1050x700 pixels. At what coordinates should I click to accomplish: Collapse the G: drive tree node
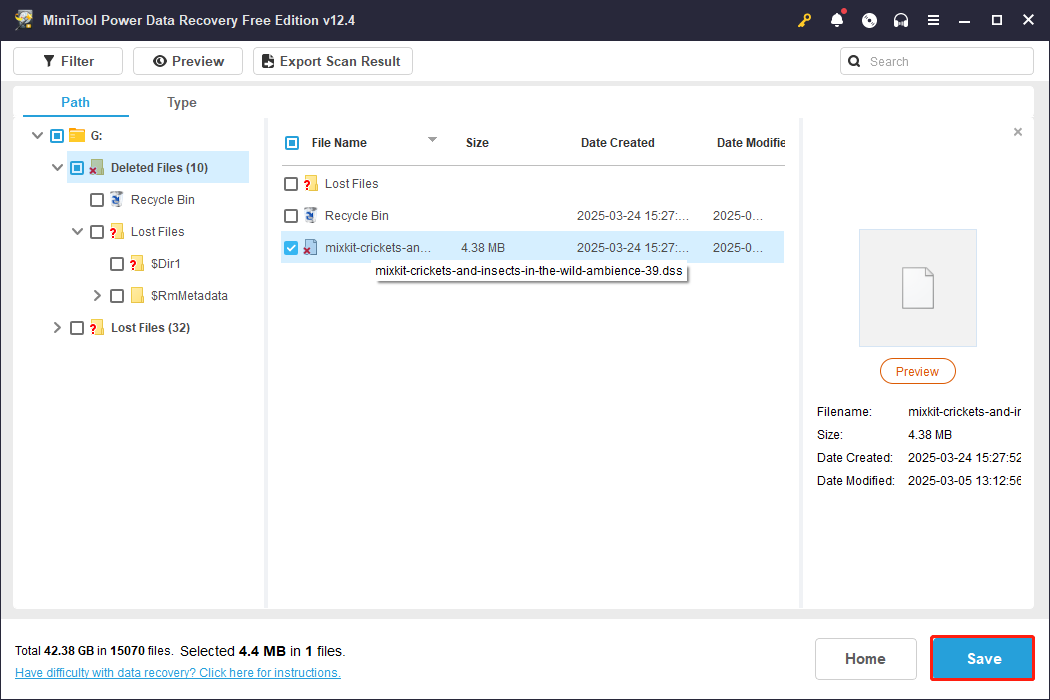[x=38, y=135]
